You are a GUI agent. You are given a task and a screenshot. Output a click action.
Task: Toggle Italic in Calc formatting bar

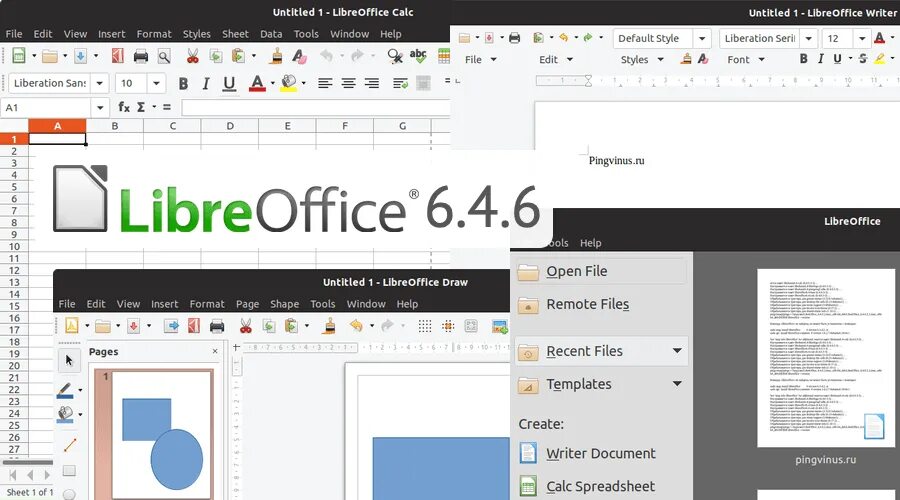(x=205, y=84)
